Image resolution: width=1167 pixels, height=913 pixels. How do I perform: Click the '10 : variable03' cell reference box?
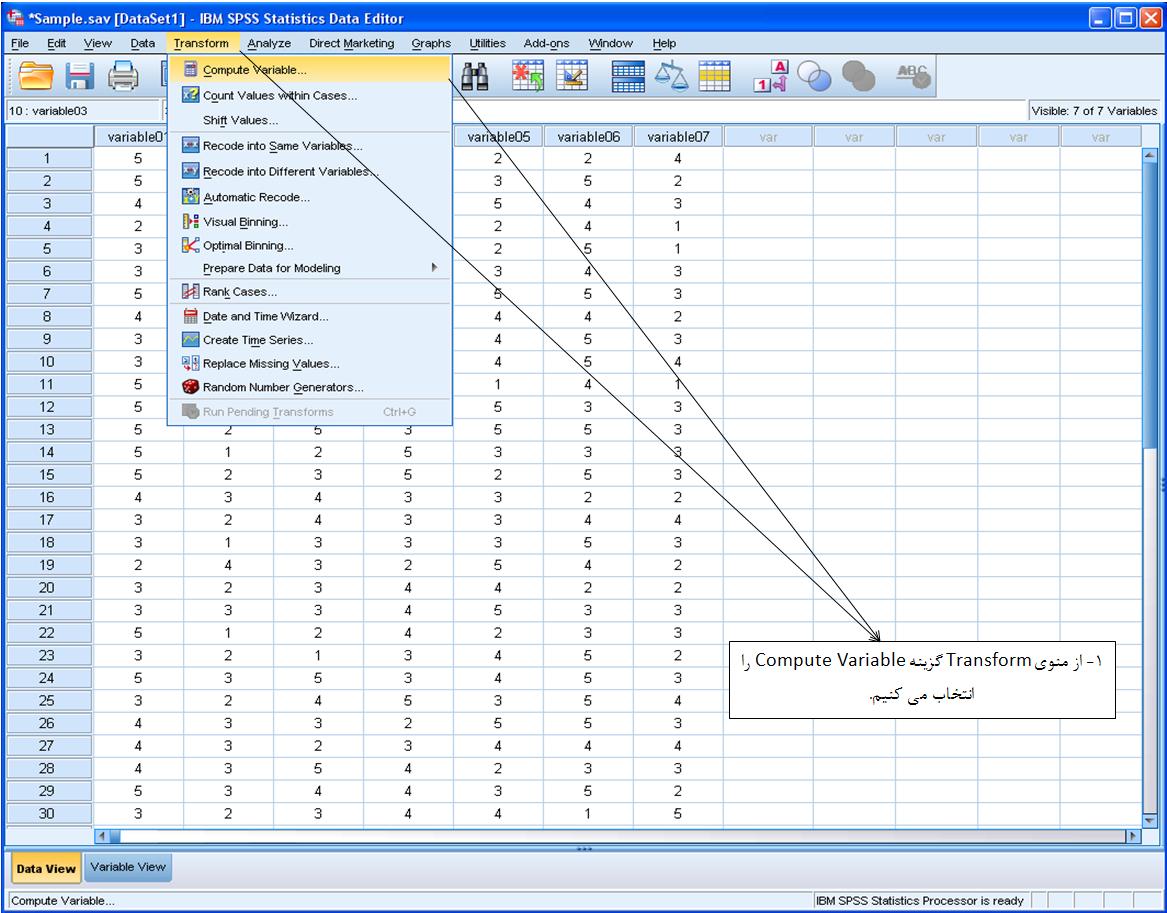(x=82, y=111)
